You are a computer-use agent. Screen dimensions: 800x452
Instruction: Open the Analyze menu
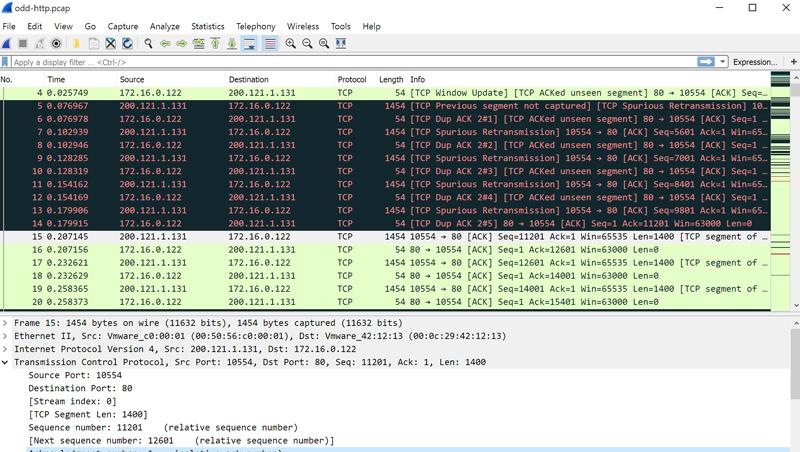coord(164,26)
